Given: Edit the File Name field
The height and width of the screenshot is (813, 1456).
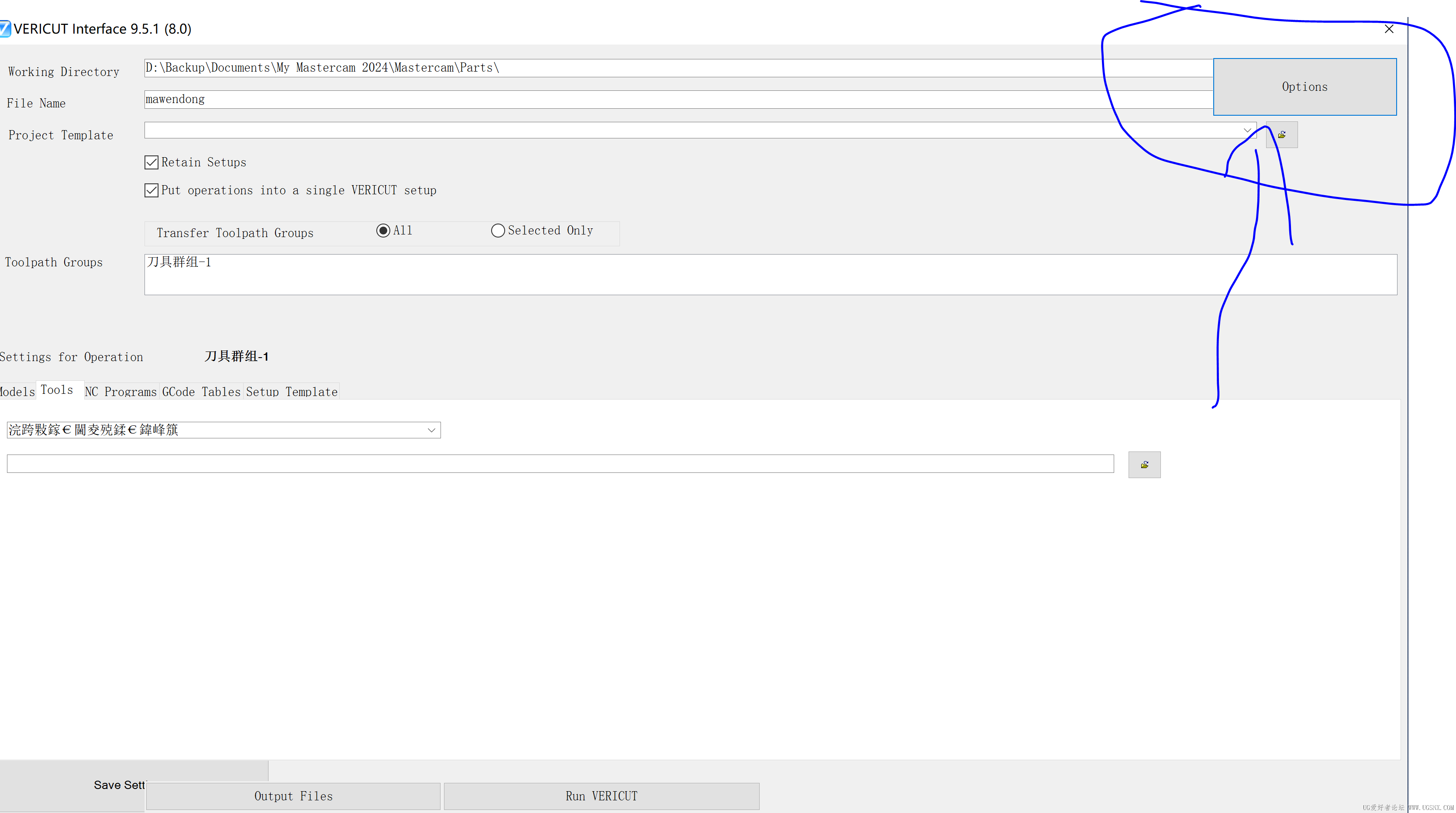Looking at the screenshot, I should (678, 100).
